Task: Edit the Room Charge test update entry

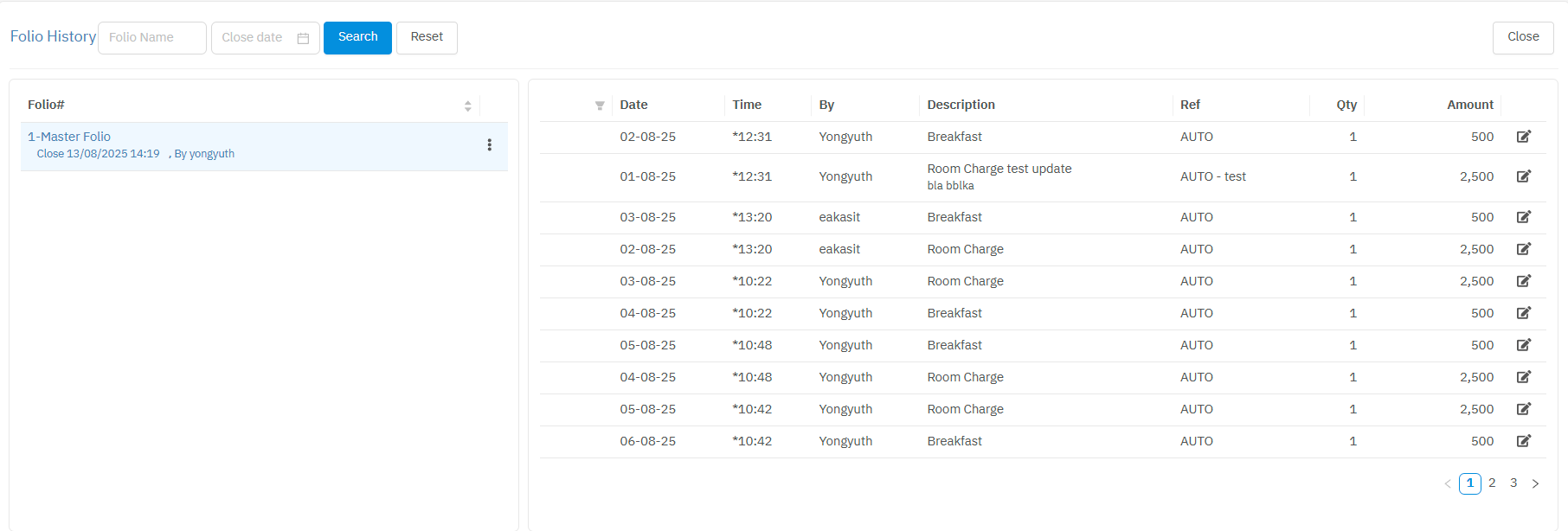Action: (1523, 176)
